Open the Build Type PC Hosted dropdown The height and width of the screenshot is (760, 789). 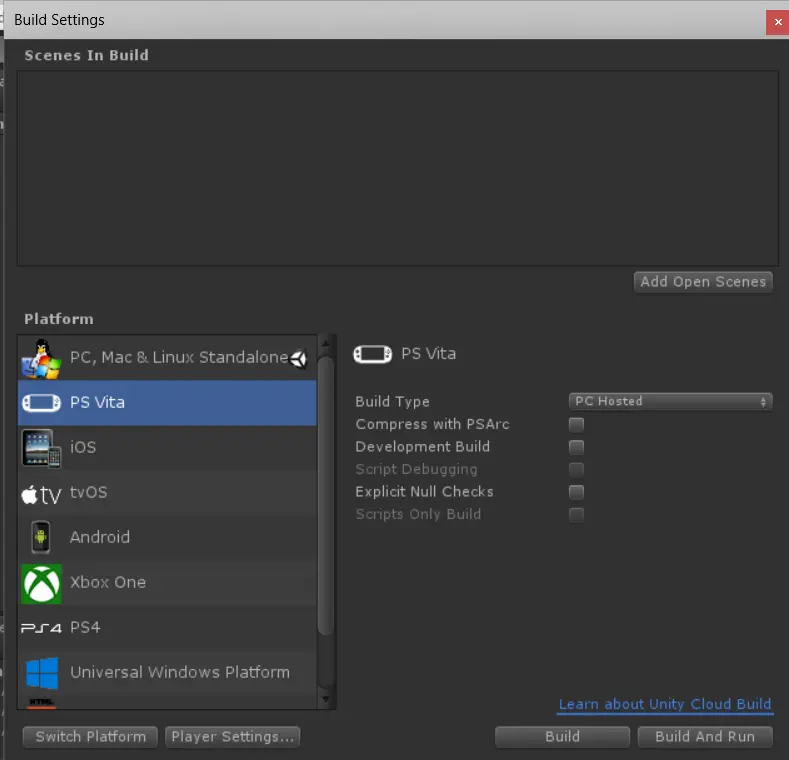[670, 402]
